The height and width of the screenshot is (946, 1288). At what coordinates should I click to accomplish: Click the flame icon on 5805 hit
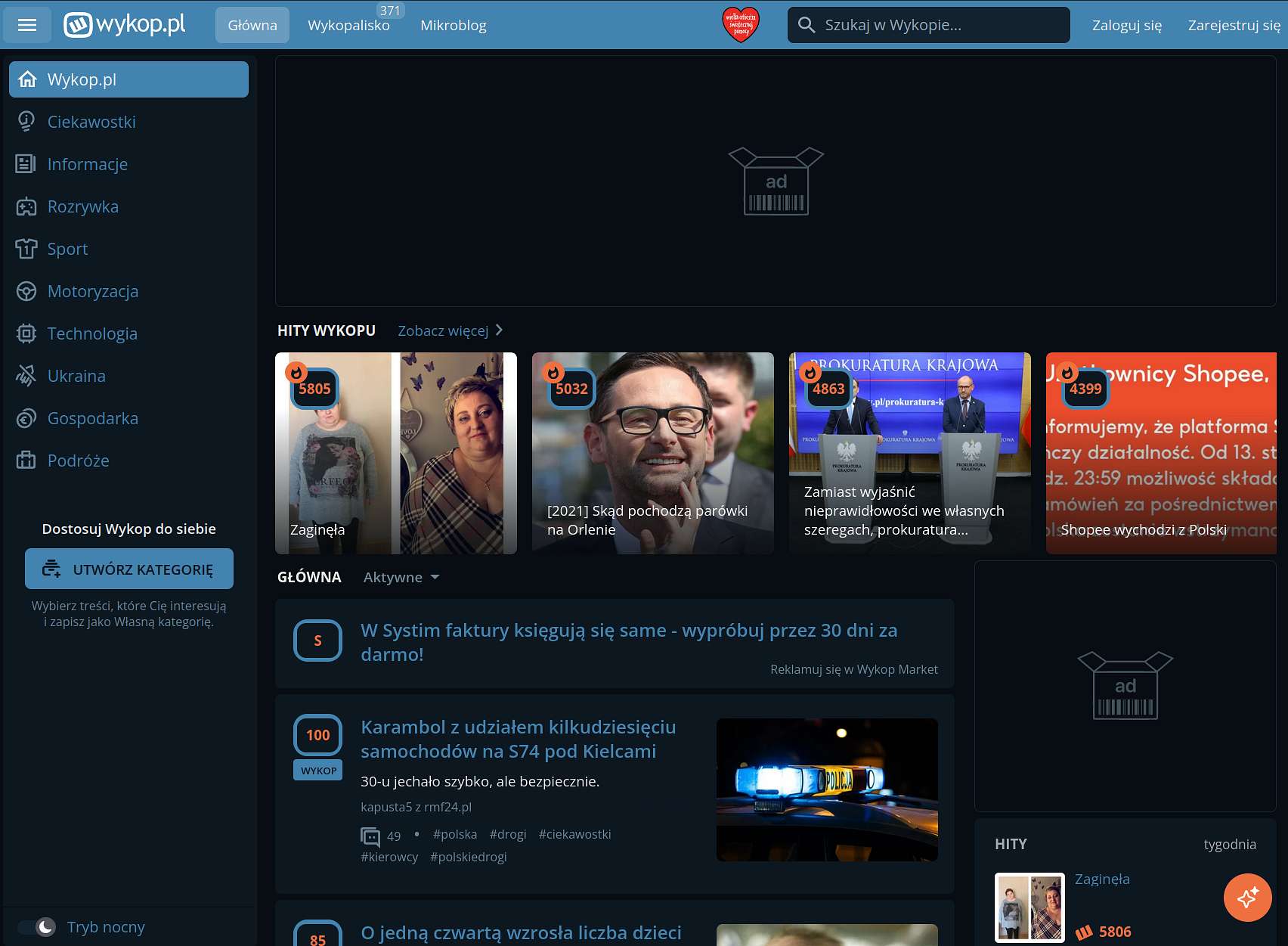coord(296,372)
